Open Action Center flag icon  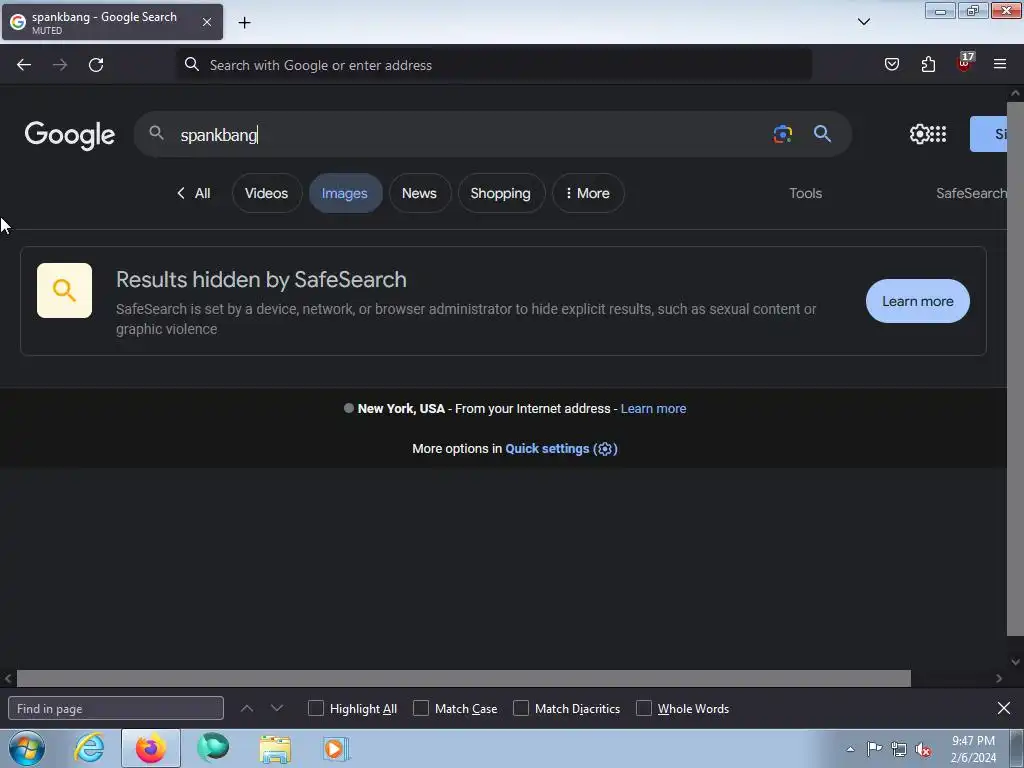874,749
